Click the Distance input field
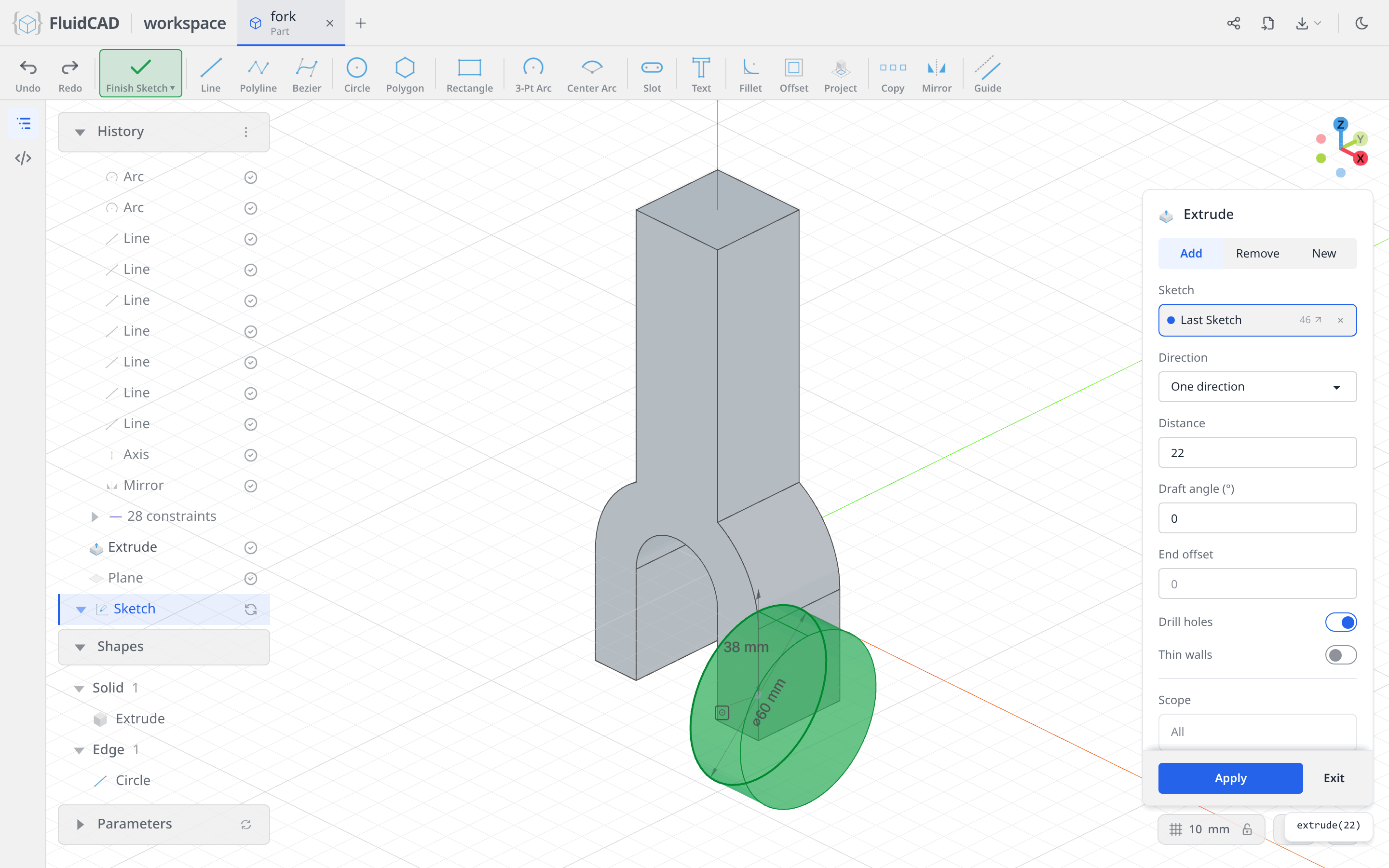This screenshot has width=1389, height=868. click(x=1257, y=452)
